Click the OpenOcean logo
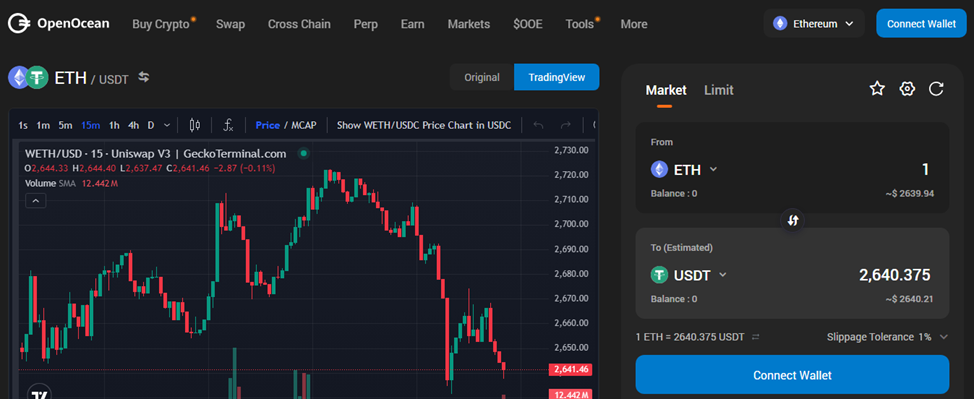This screenshot has height=399, width=974. [x=58, y=24]
